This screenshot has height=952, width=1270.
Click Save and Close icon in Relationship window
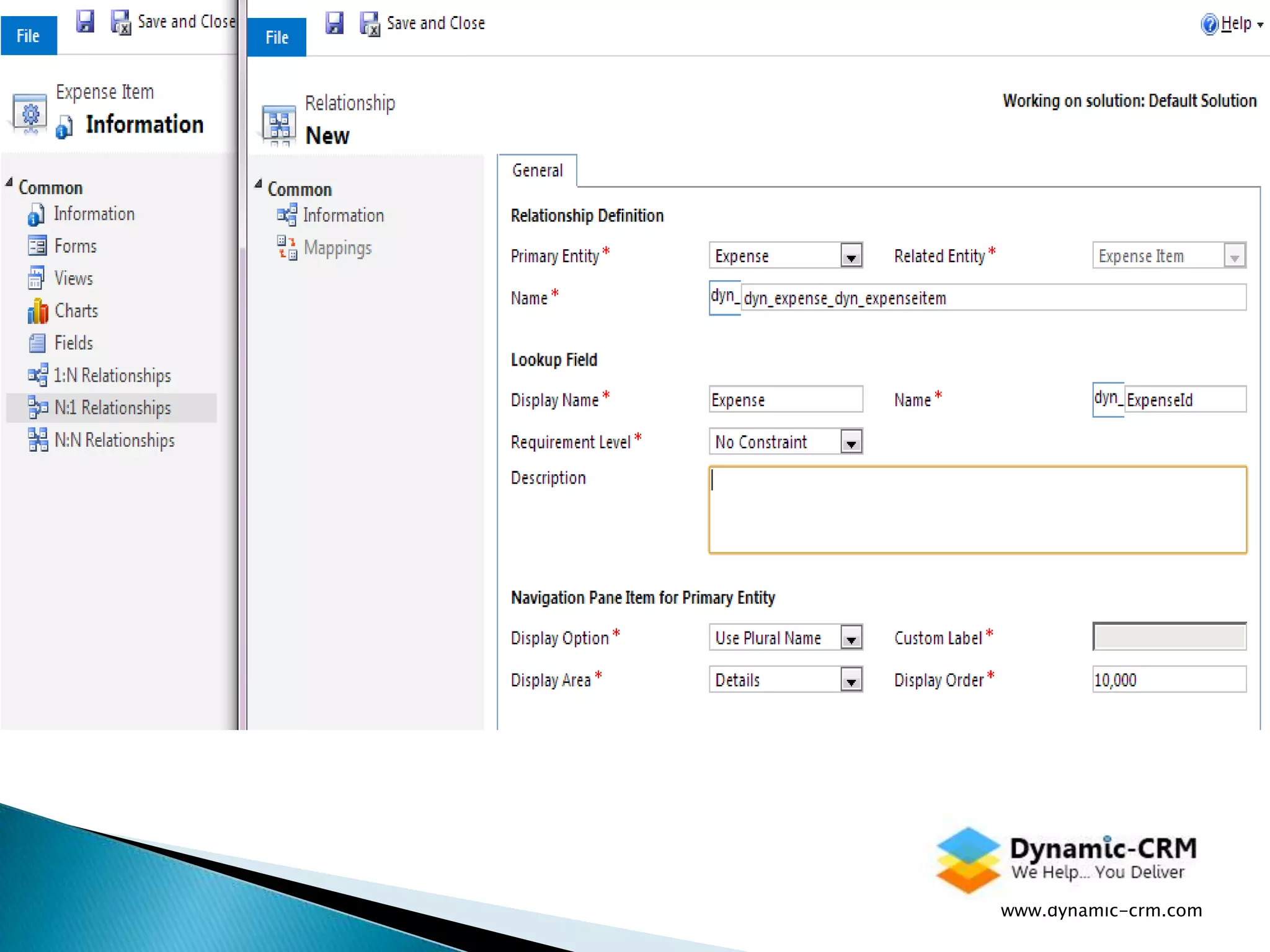coord(370,24)
